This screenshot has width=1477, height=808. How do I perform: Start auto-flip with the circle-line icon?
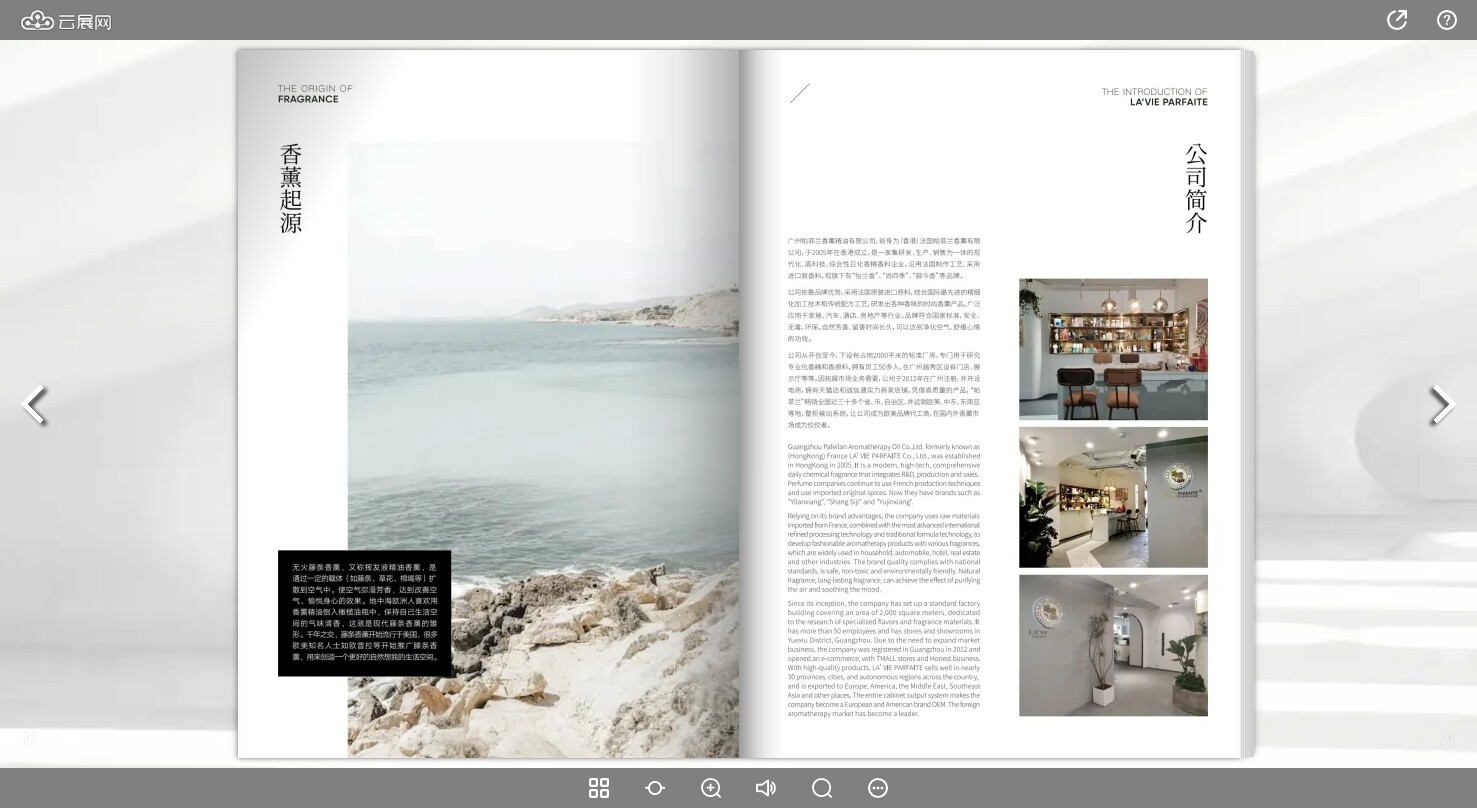655,788
